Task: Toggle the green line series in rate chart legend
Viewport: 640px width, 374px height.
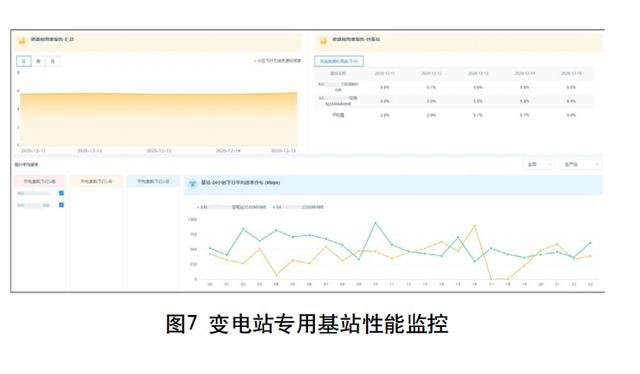Action: tap(298, 207)
